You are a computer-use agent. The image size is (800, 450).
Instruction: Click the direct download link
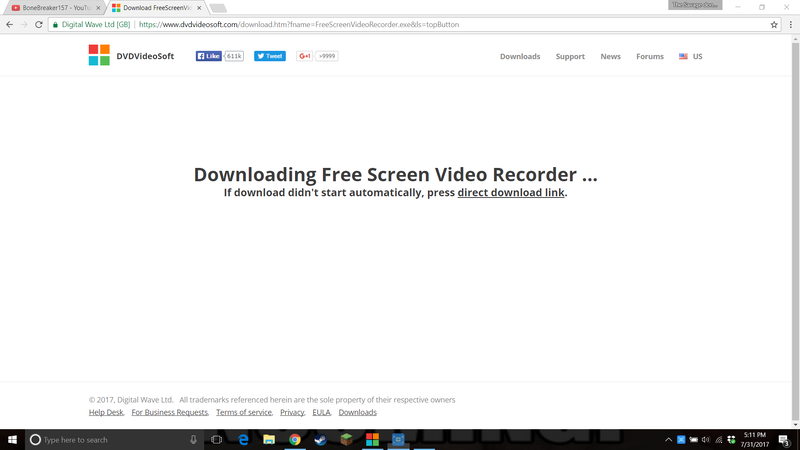(x=511, y=192)
